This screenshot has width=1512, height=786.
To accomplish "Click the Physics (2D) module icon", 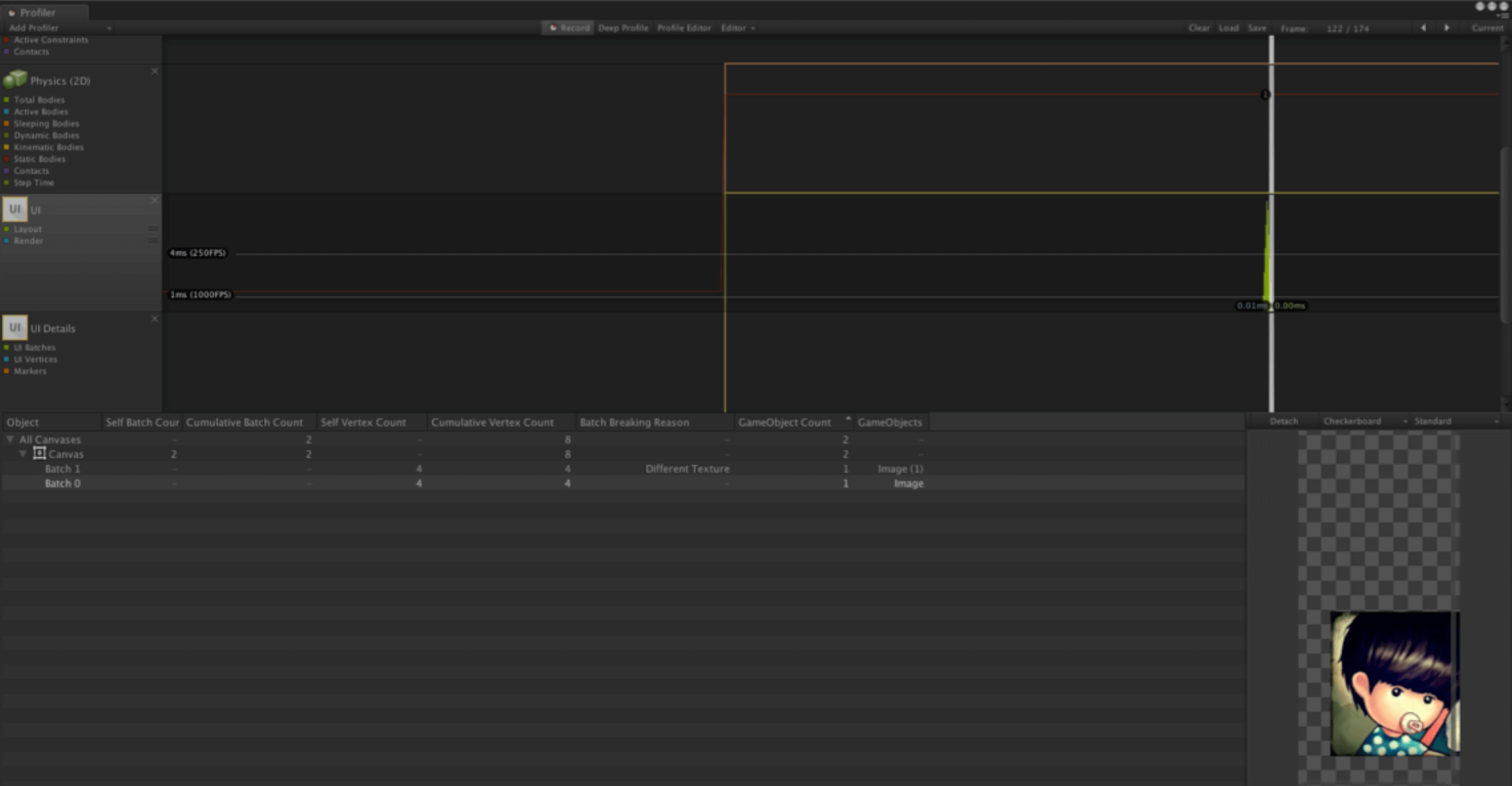I will 15,80.
